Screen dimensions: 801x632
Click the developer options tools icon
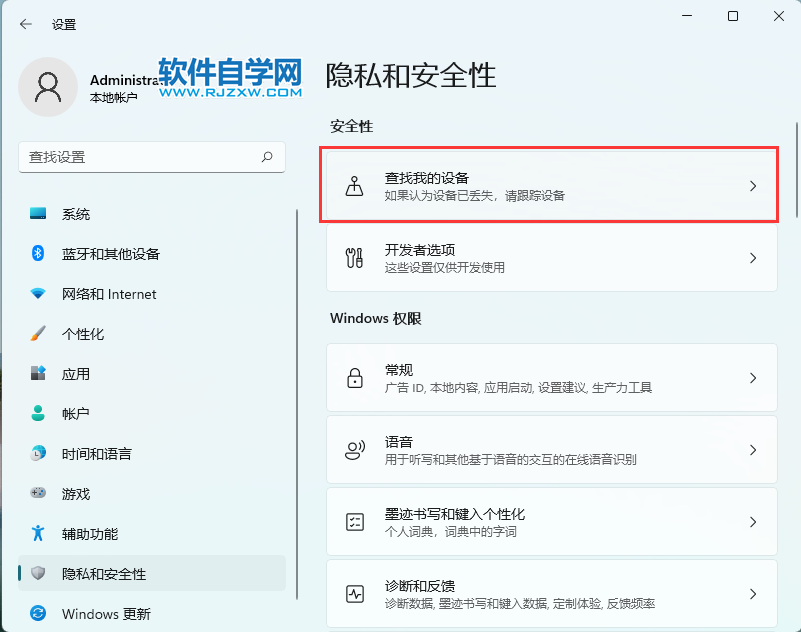(x=354, y=258)
